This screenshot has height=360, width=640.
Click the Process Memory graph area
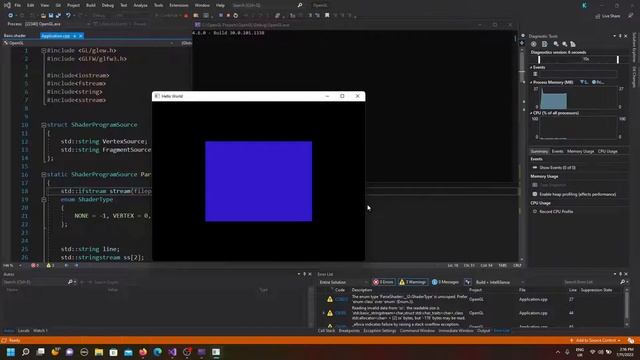coord(579,98)
